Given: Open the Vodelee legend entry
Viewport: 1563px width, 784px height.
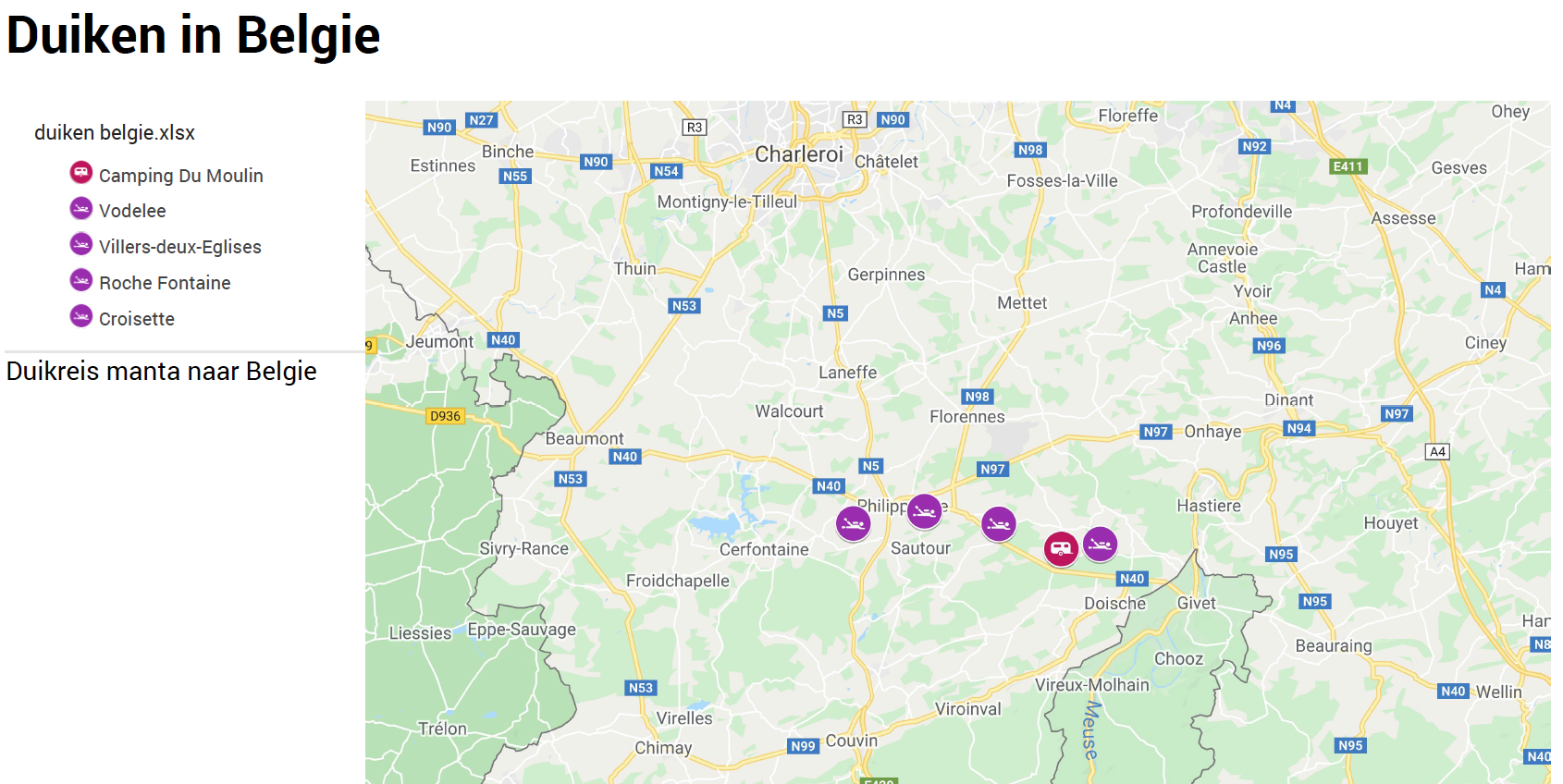Looking at the screenshot, I should (118, 211).
